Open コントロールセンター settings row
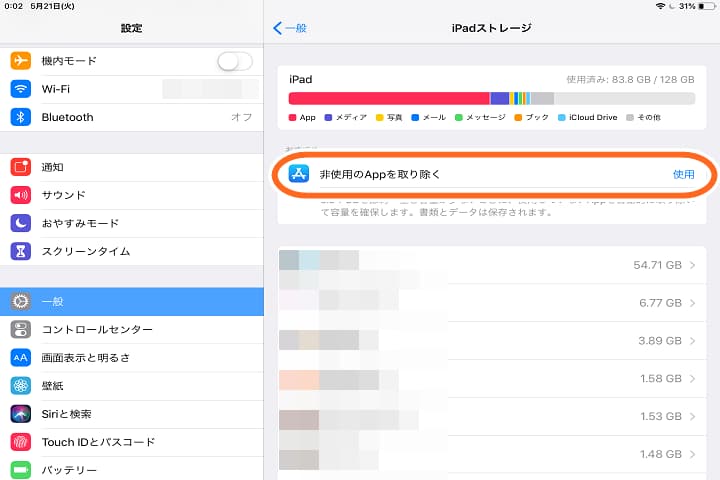The image size is (720, 480). pyautogui.click(x=132, y=330)
